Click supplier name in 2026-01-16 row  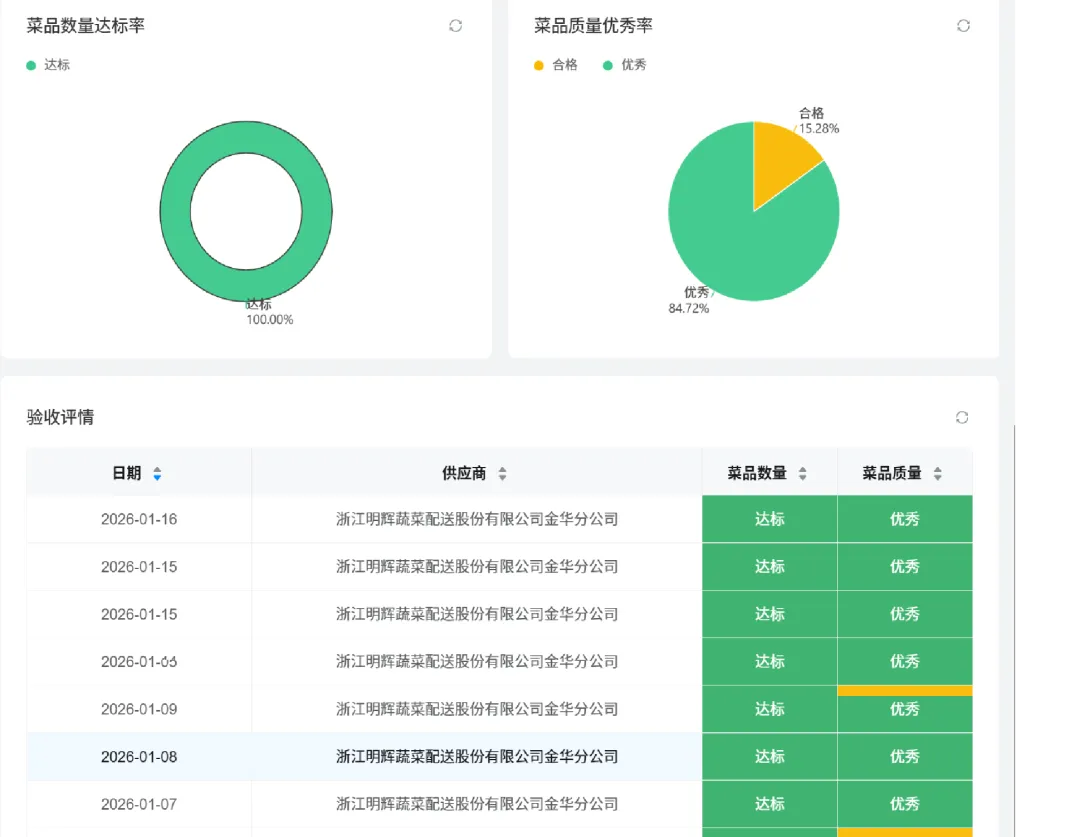click(x=477, y=519)
